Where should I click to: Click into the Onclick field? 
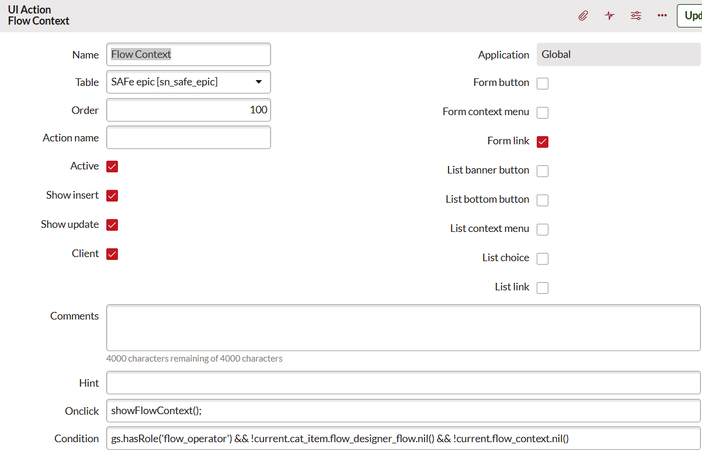403,411
